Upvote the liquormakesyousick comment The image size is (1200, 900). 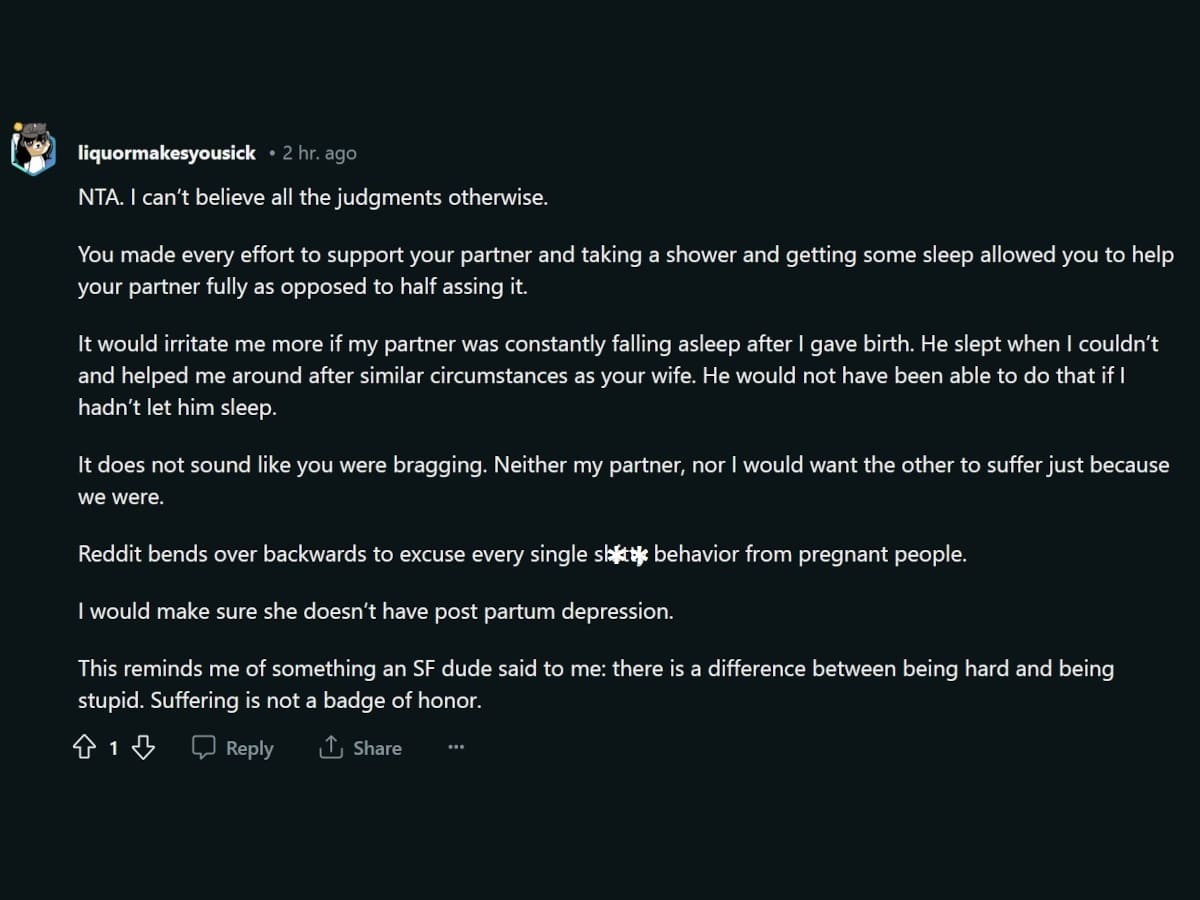85,748
